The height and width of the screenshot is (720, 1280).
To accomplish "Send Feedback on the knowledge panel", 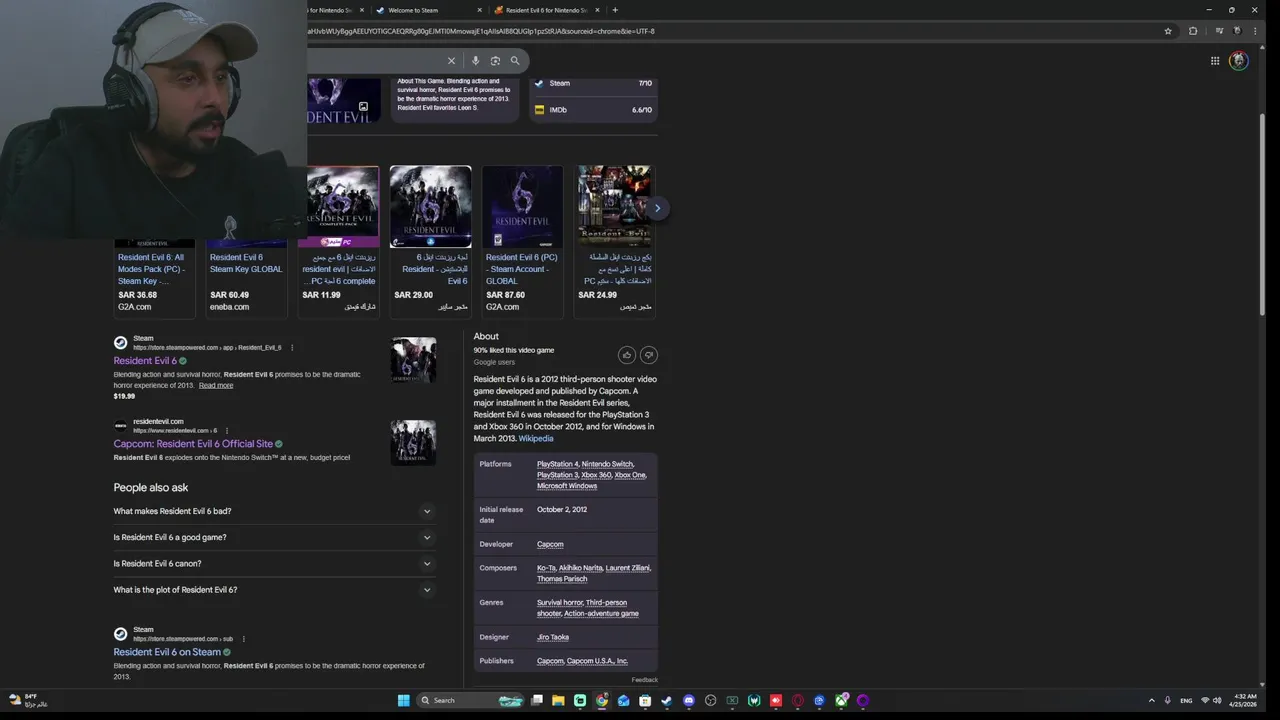I will click(645, 680).
